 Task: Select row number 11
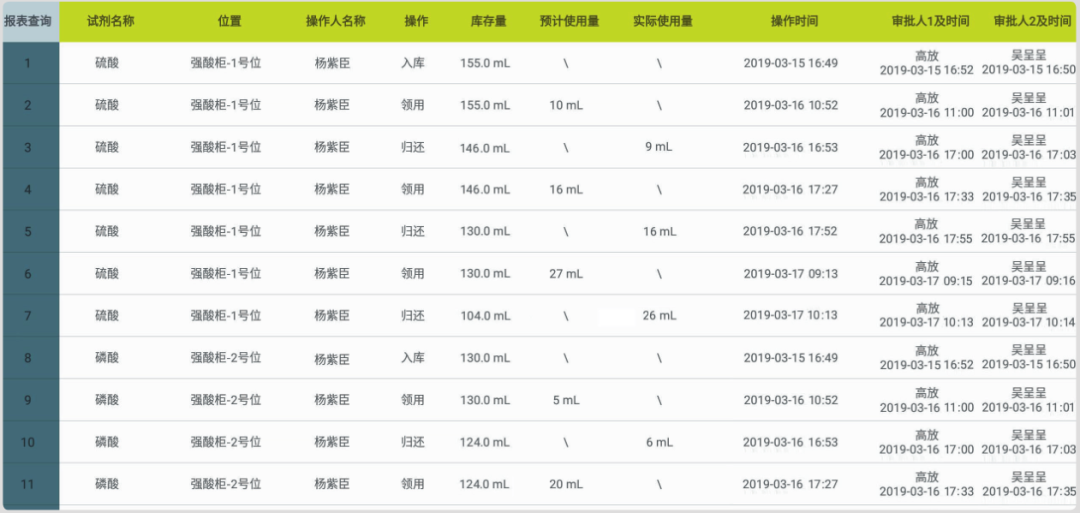(28, 484)
